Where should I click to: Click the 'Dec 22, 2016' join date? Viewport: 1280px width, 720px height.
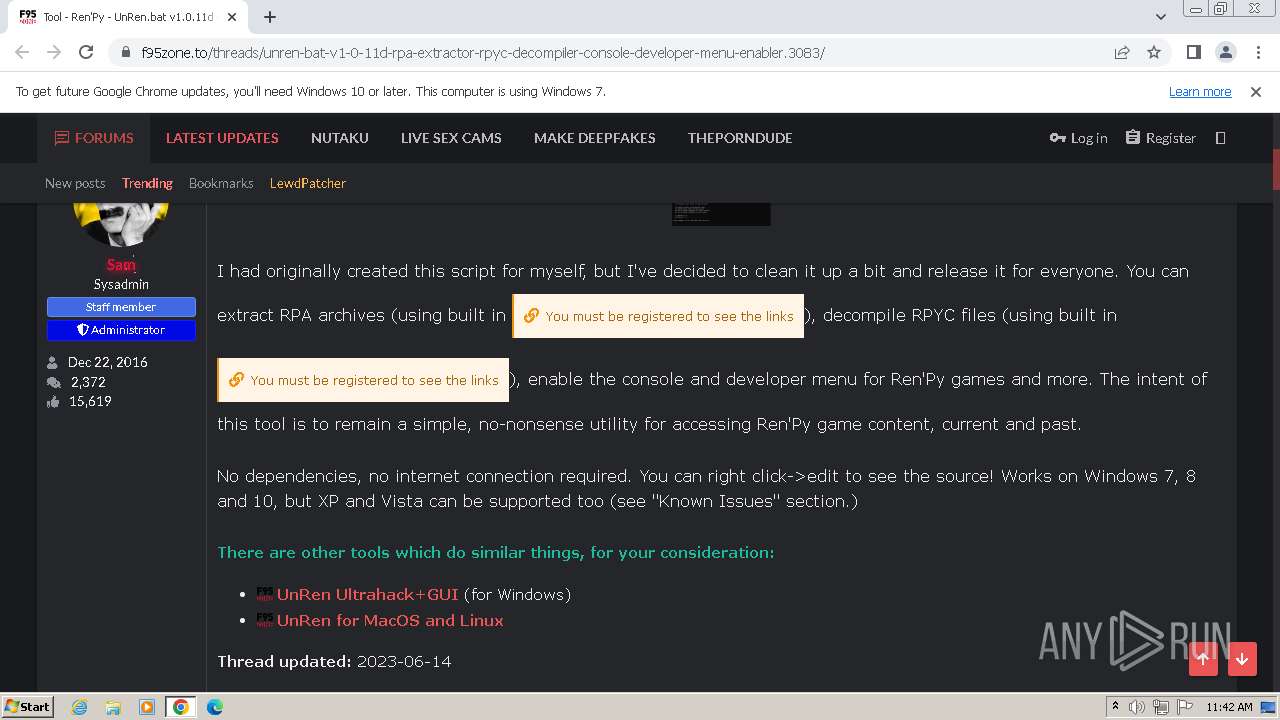(108, 363)
